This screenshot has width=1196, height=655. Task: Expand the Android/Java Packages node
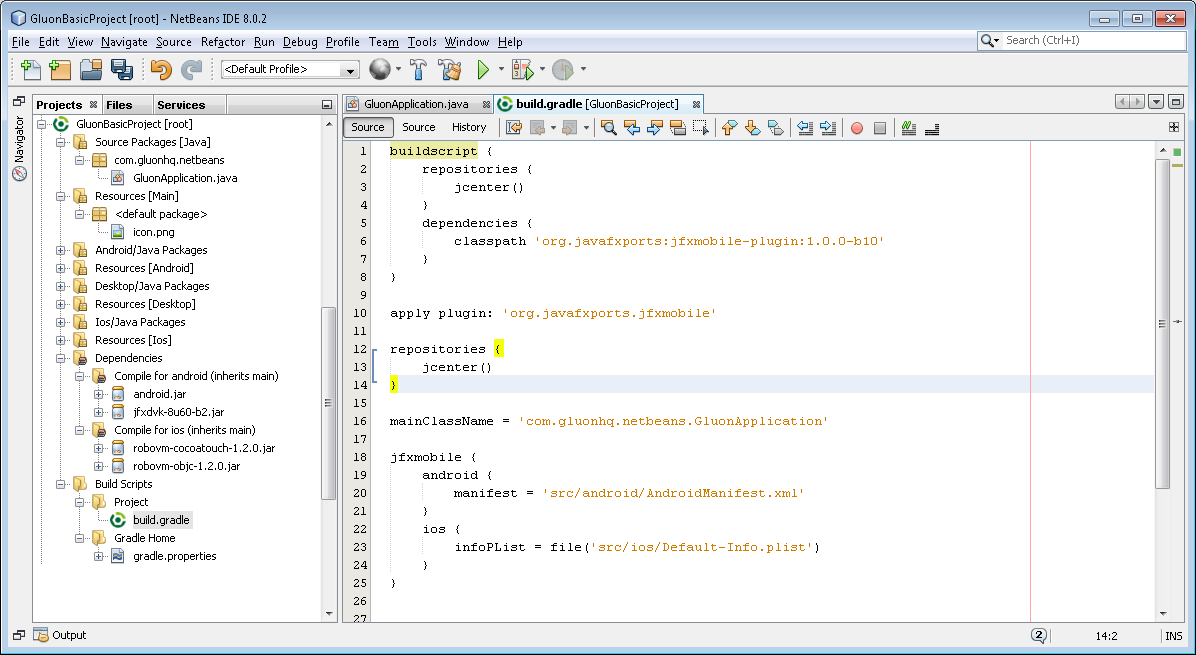(60, 250)
